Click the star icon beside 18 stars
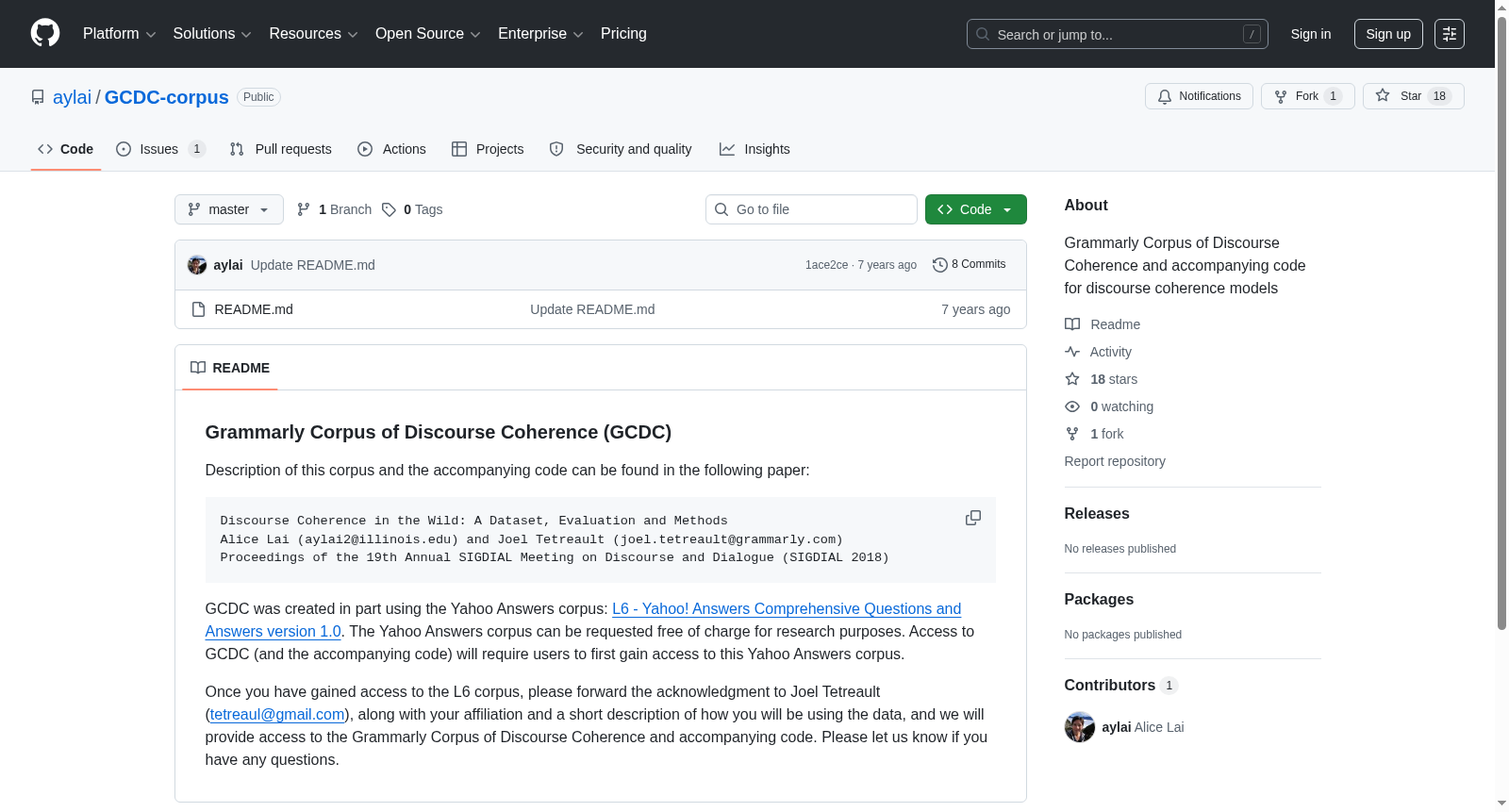1509x812 pixels. click(x=1072, y=379)
